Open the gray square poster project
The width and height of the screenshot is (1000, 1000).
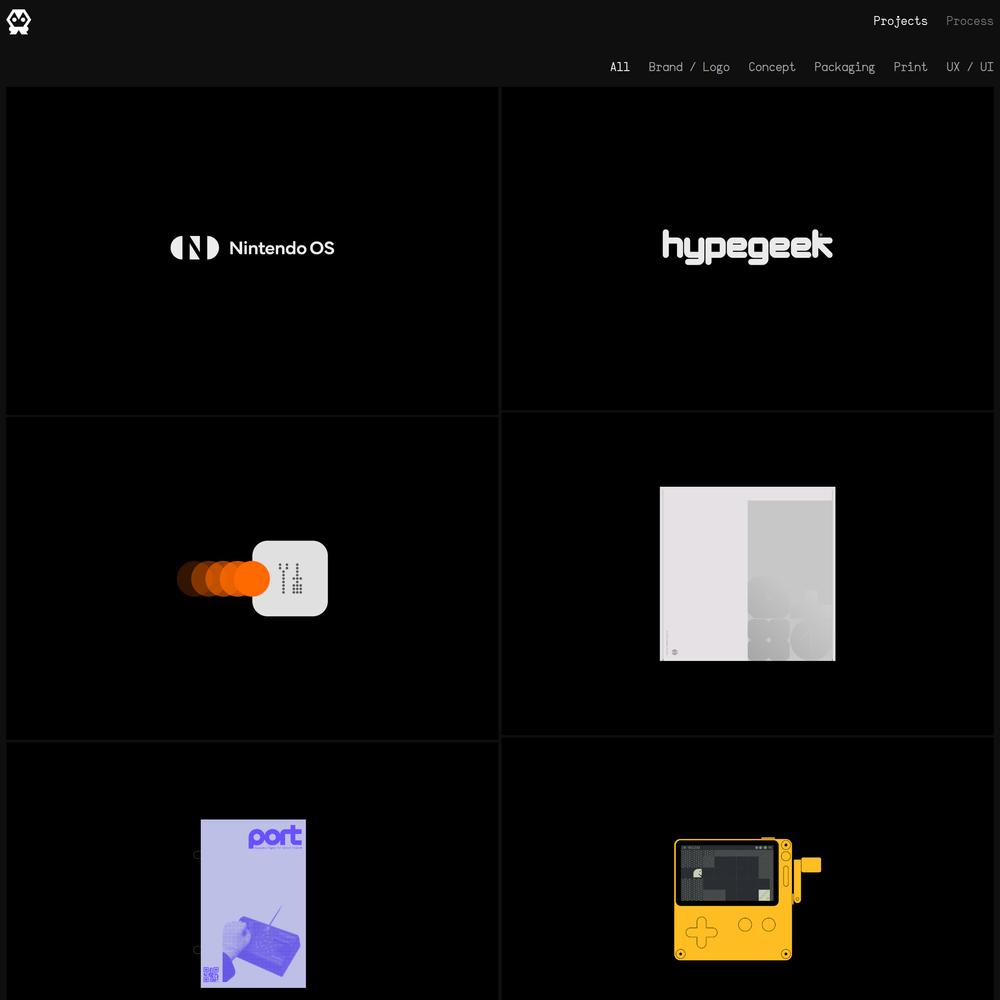[747, 574]
